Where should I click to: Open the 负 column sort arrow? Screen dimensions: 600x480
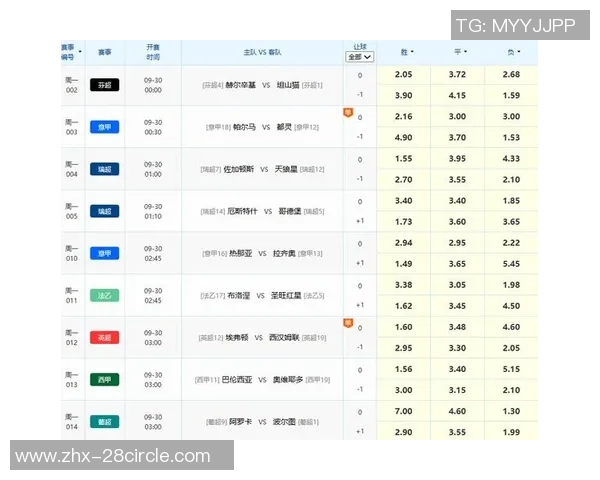click(x=519, y=52)
